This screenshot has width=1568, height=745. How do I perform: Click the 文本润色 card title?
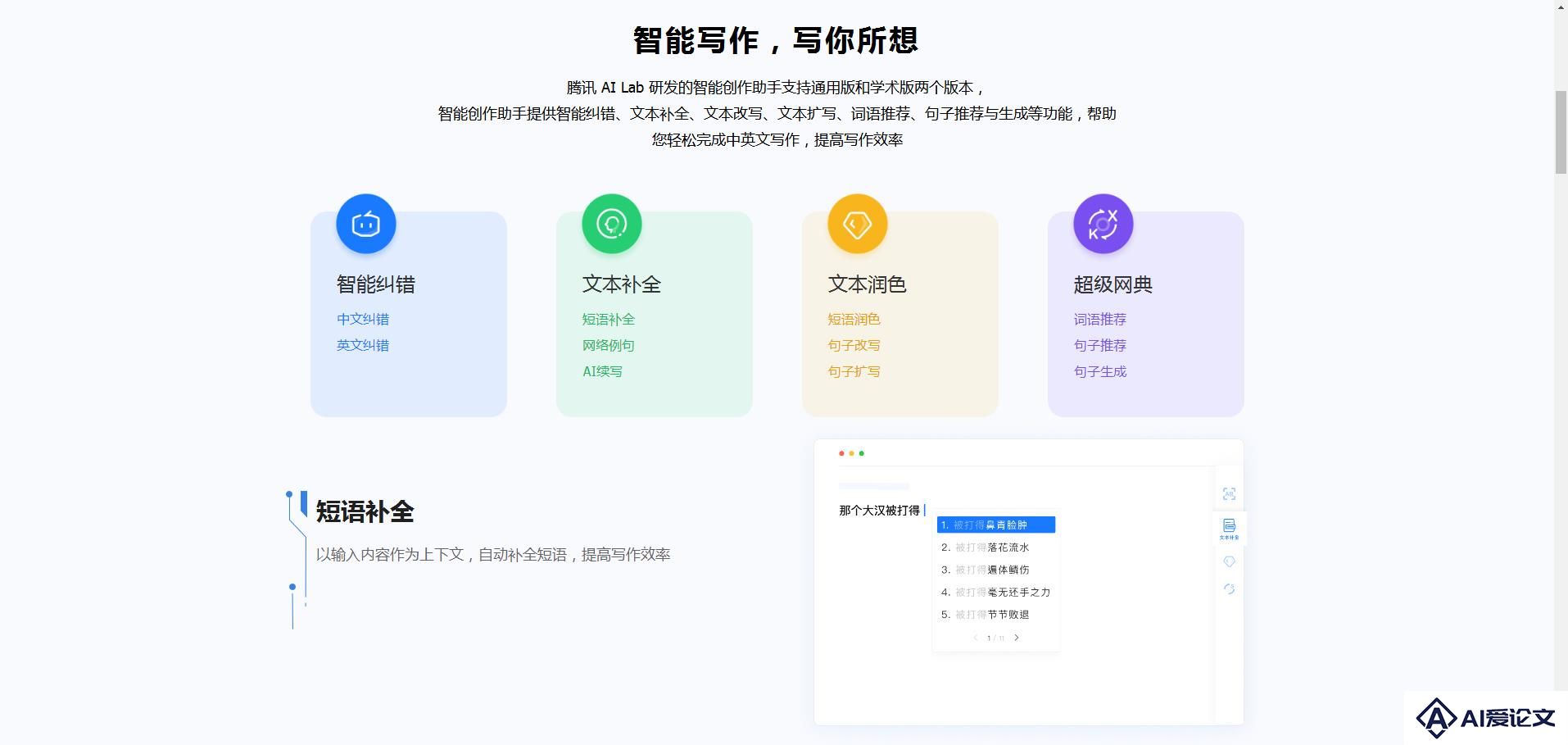868,284
